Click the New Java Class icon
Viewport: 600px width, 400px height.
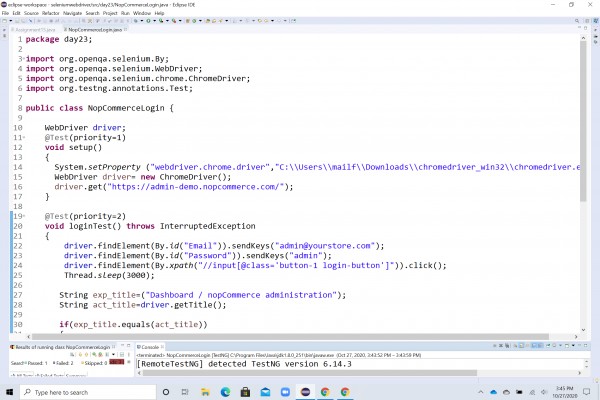point(194,21)
